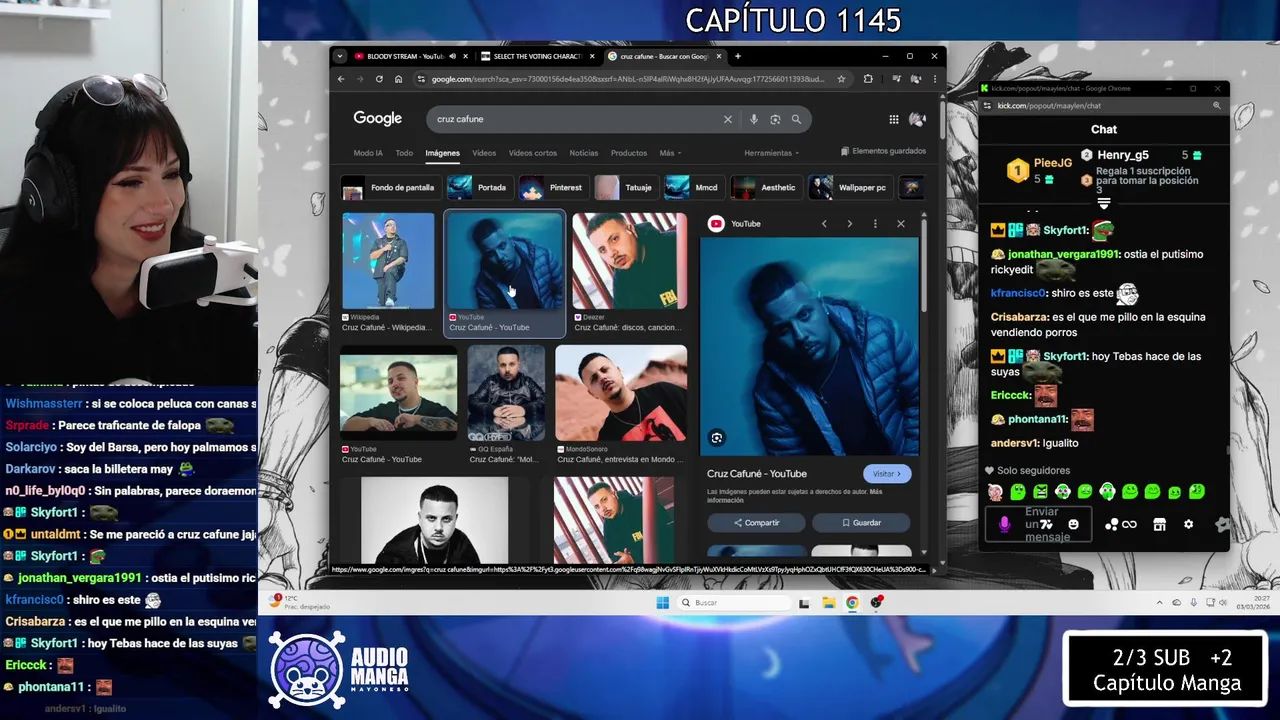Open new Chrome tab with plus

pyautogui.click(x=738, y=56)
